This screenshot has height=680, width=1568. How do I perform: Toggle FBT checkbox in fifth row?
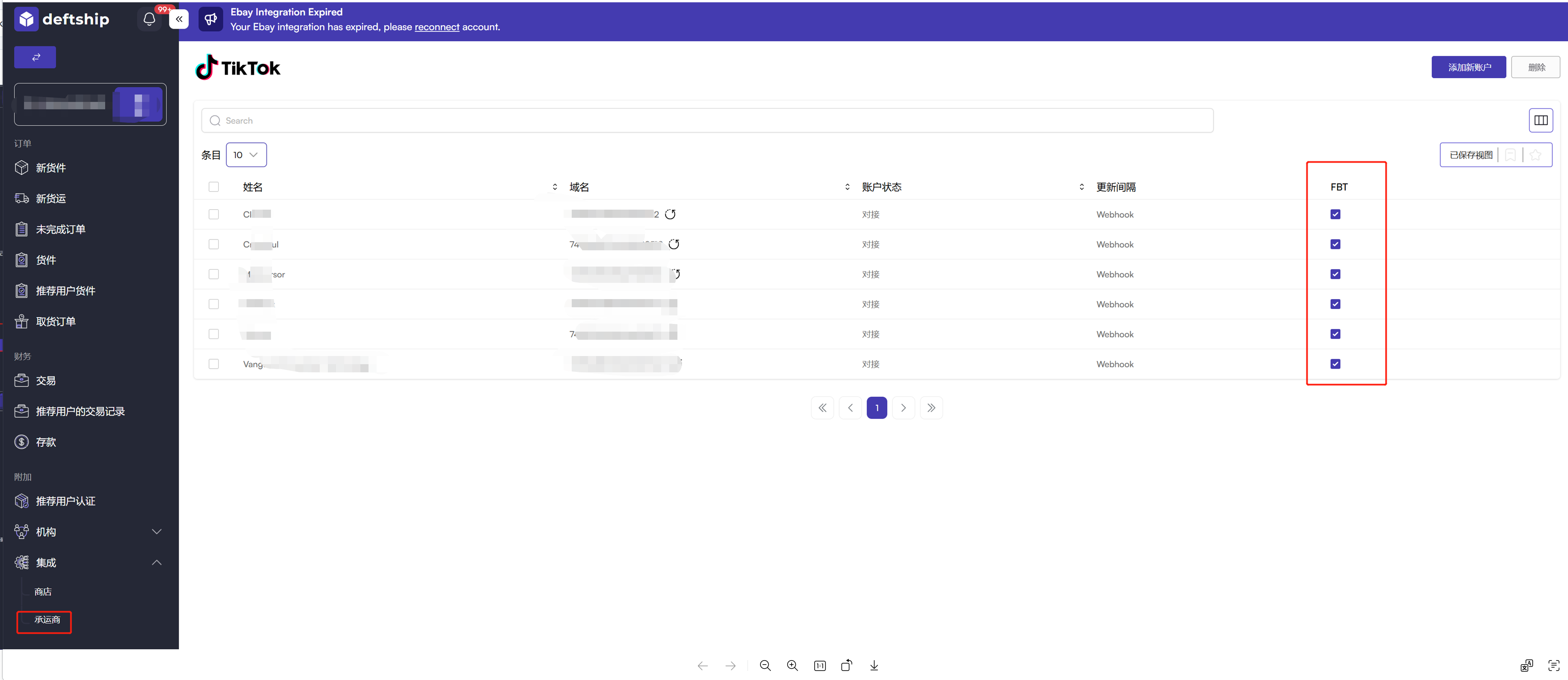tap(1335, 333)
